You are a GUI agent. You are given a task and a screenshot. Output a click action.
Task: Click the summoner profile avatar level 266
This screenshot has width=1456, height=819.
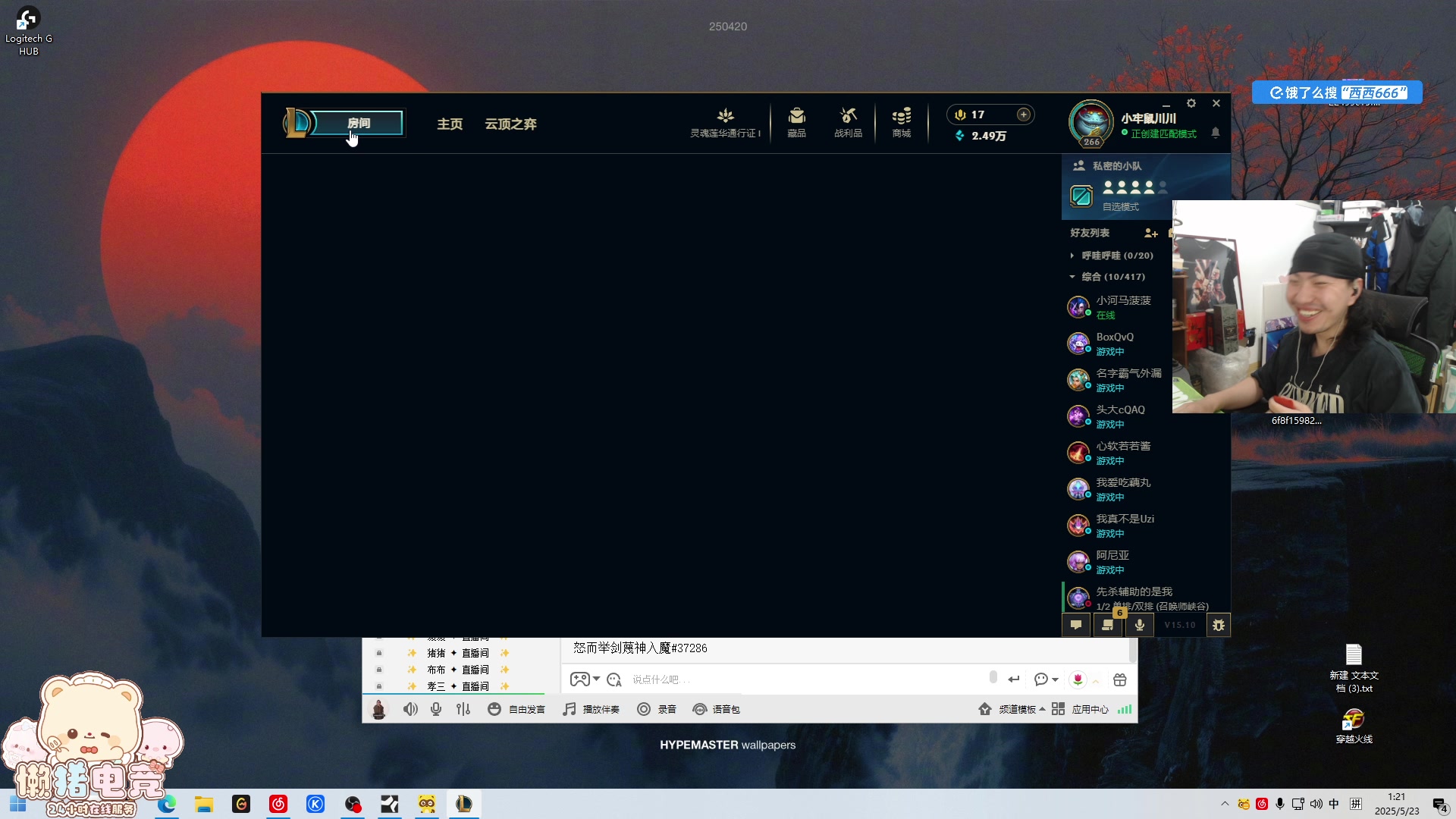click(1090, 123)
